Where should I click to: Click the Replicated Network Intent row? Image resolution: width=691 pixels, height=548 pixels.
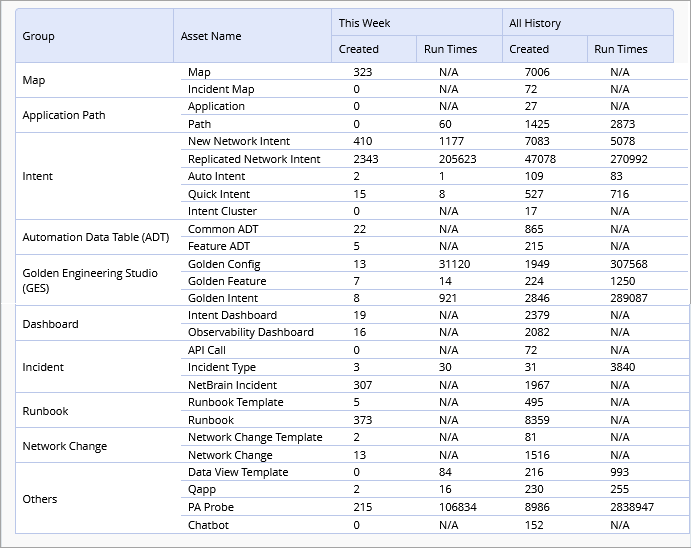point(254,159)
